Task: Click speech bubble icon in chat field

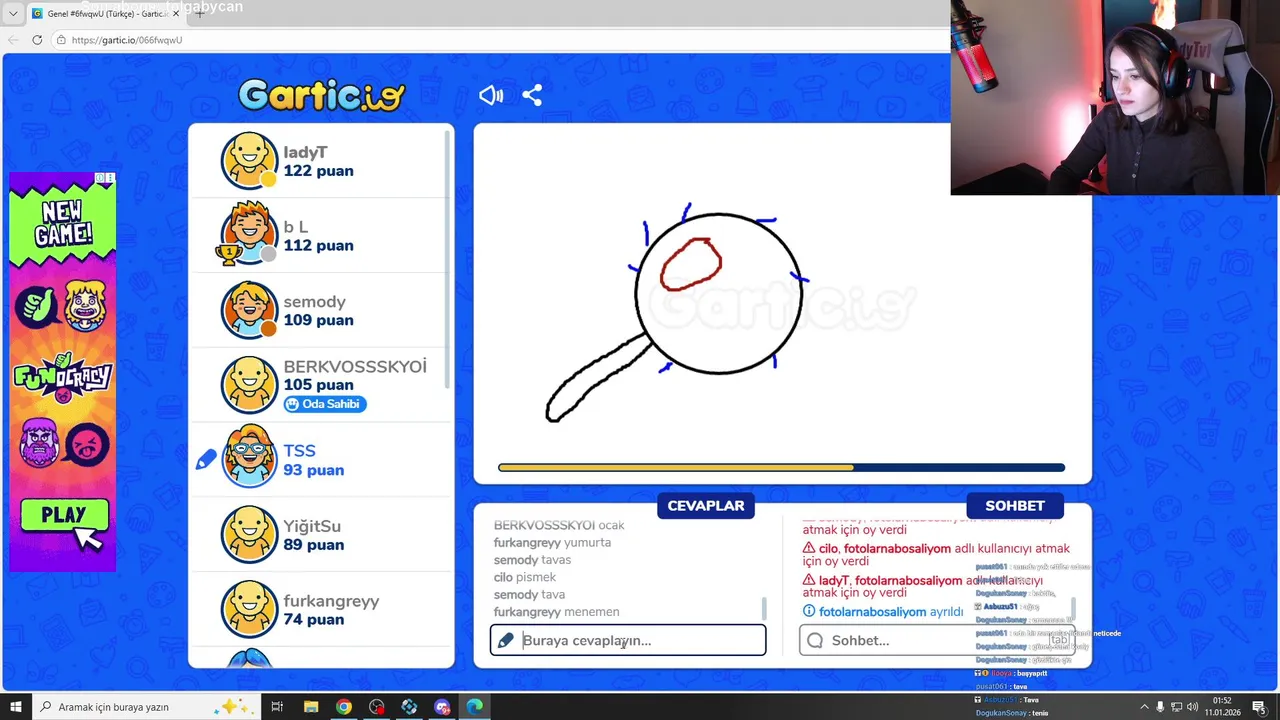Action: (815, 640)
